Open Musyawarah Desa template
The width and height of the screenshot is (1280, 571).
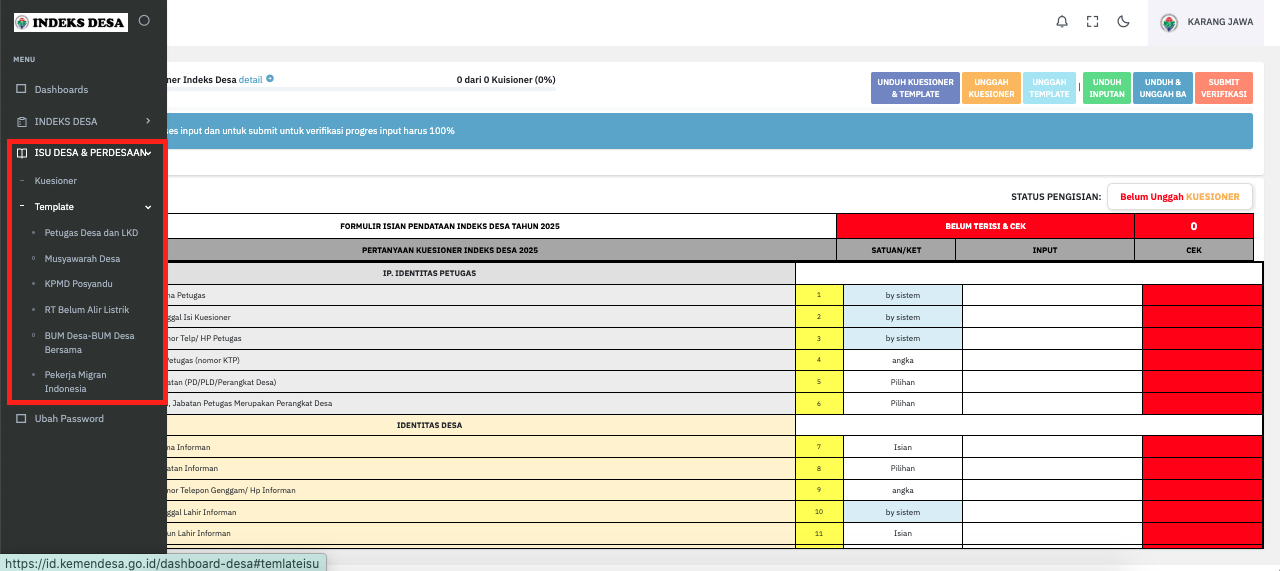[x=82, y=258]
